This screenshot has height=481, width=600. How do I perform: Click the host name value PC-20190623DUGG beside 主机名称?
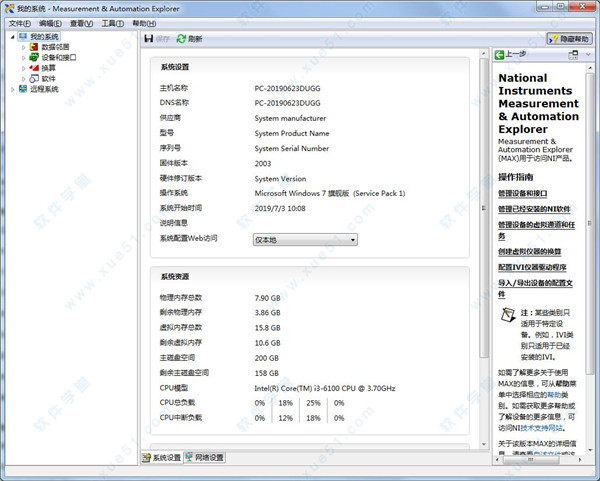tap(287, 88)
